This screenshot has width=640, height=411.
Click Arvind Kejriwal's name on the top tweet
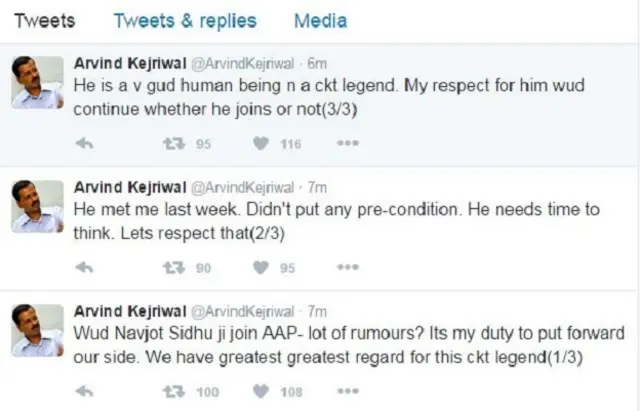pos(129,63)
